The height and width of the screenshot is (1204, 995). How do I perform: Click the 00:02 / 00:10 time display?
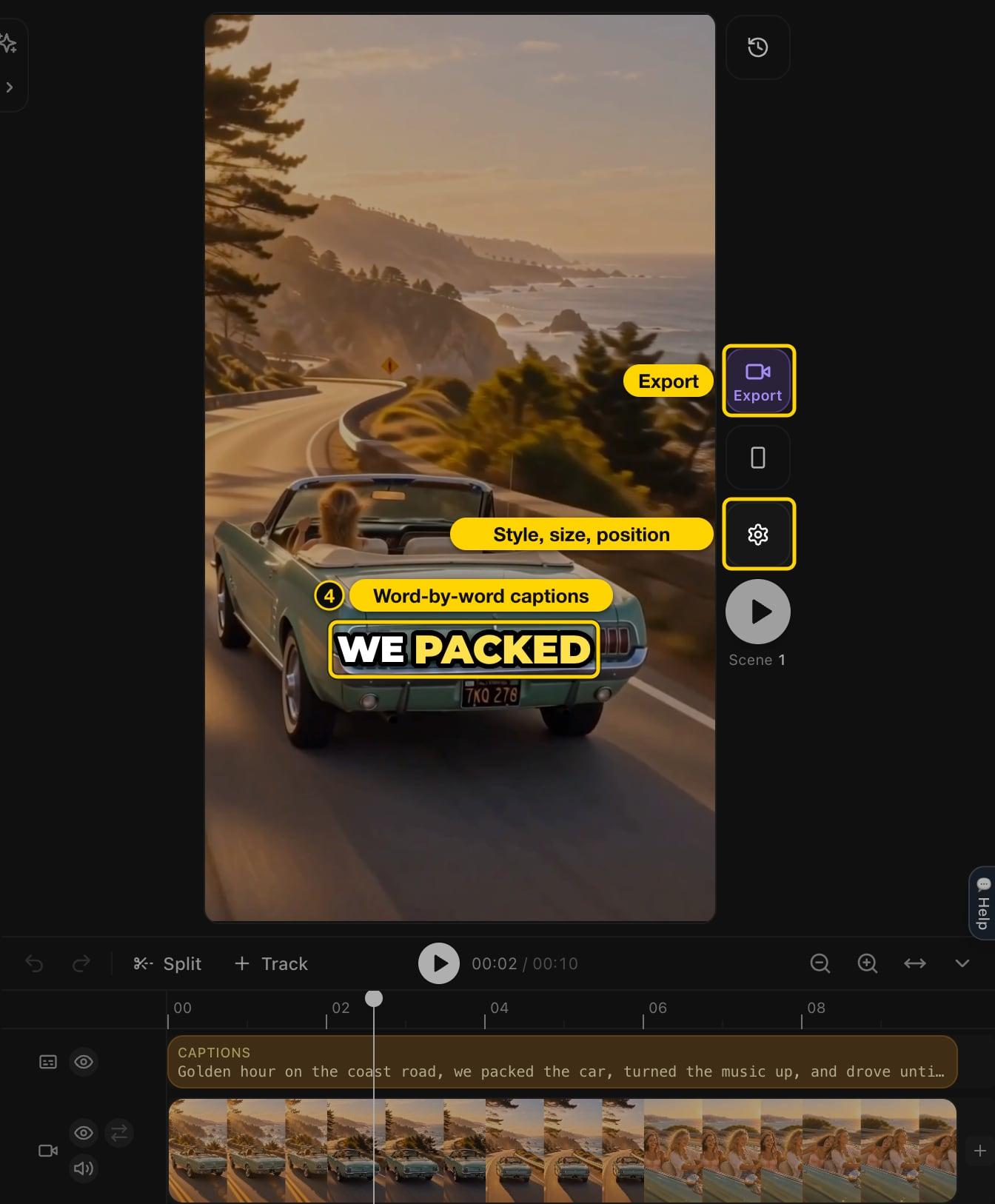[525, 963]
